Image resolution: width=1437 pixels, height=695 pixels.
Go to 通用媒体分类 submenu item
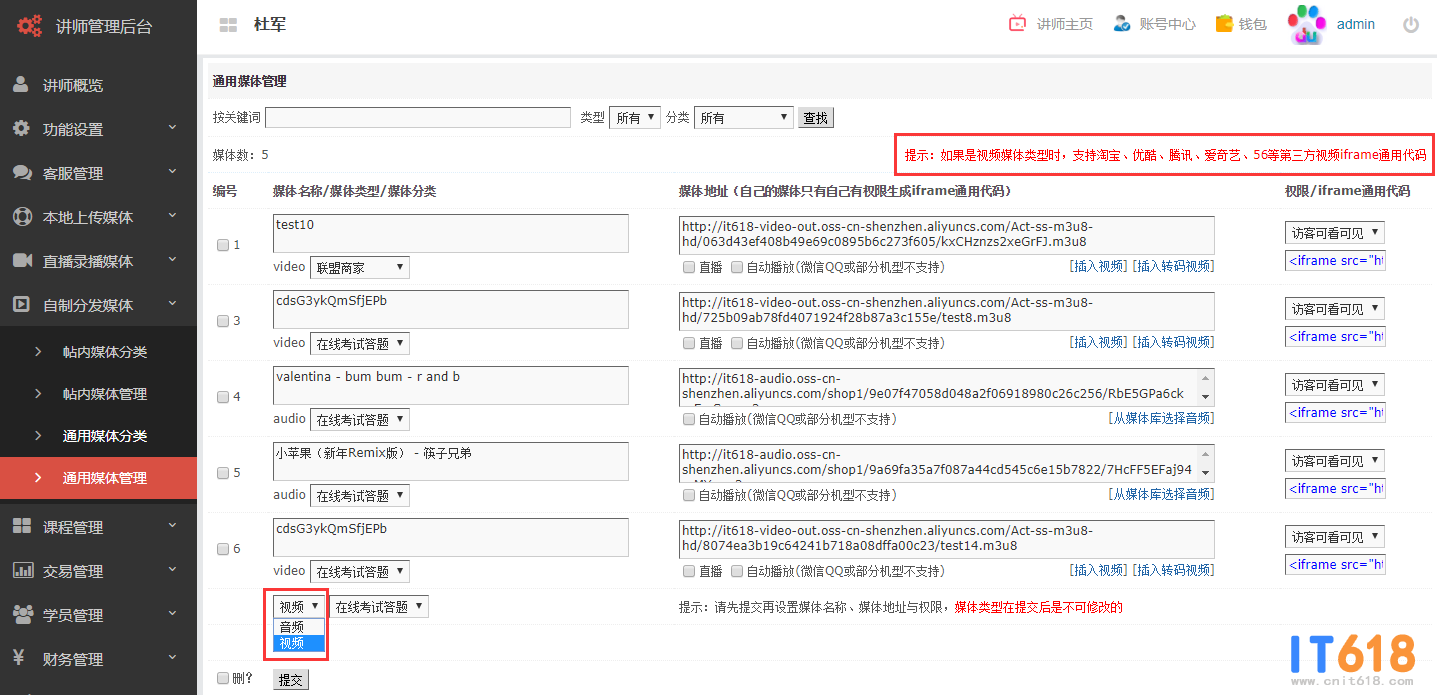point(104,436)
